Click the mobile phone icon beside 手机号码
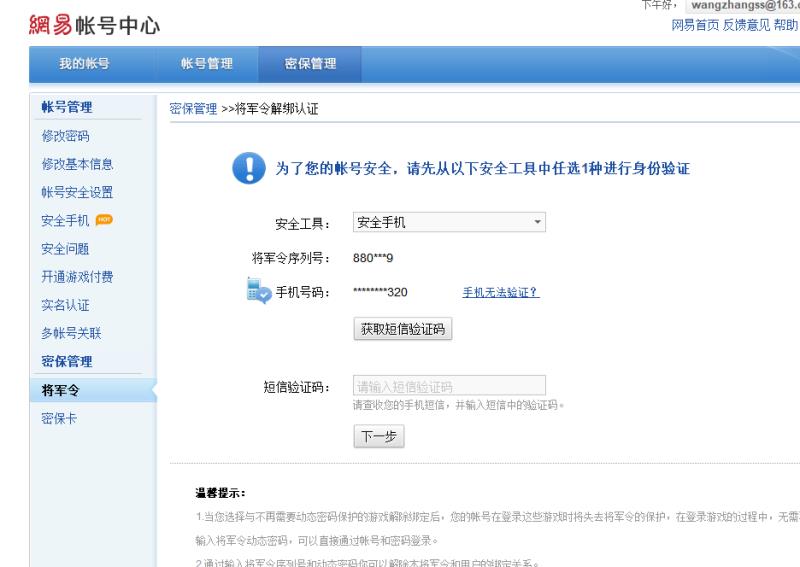 258,292
